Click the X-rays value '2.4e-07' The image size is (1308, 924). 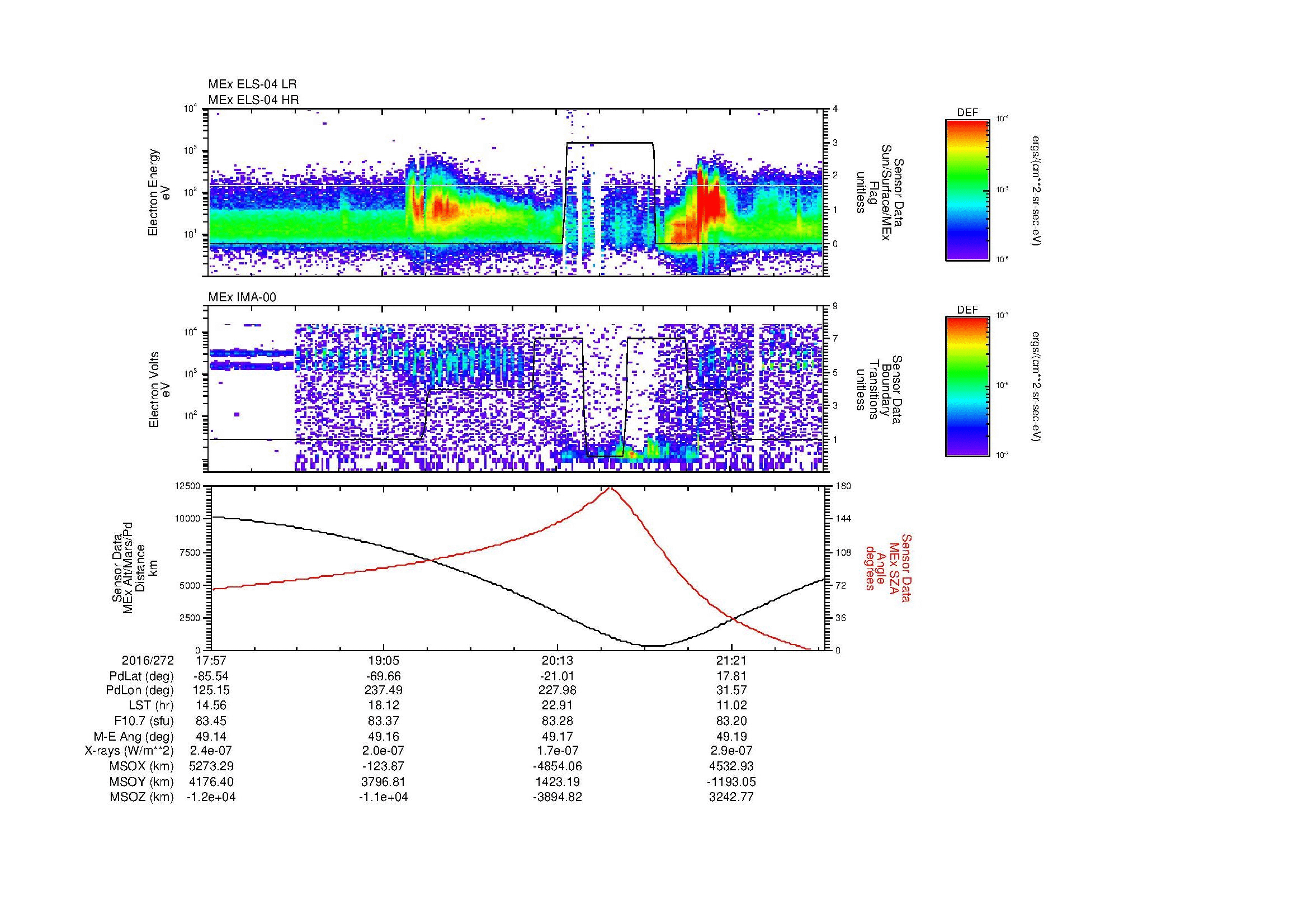point(211,751)
